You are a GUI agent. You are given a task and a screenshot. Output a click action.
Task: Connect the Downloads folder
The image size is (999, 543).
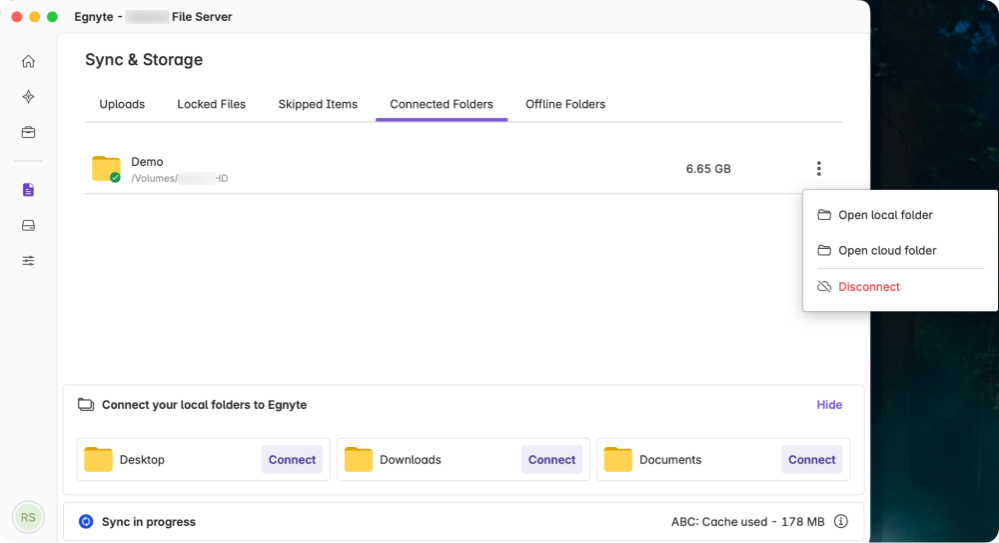(552, 460)
